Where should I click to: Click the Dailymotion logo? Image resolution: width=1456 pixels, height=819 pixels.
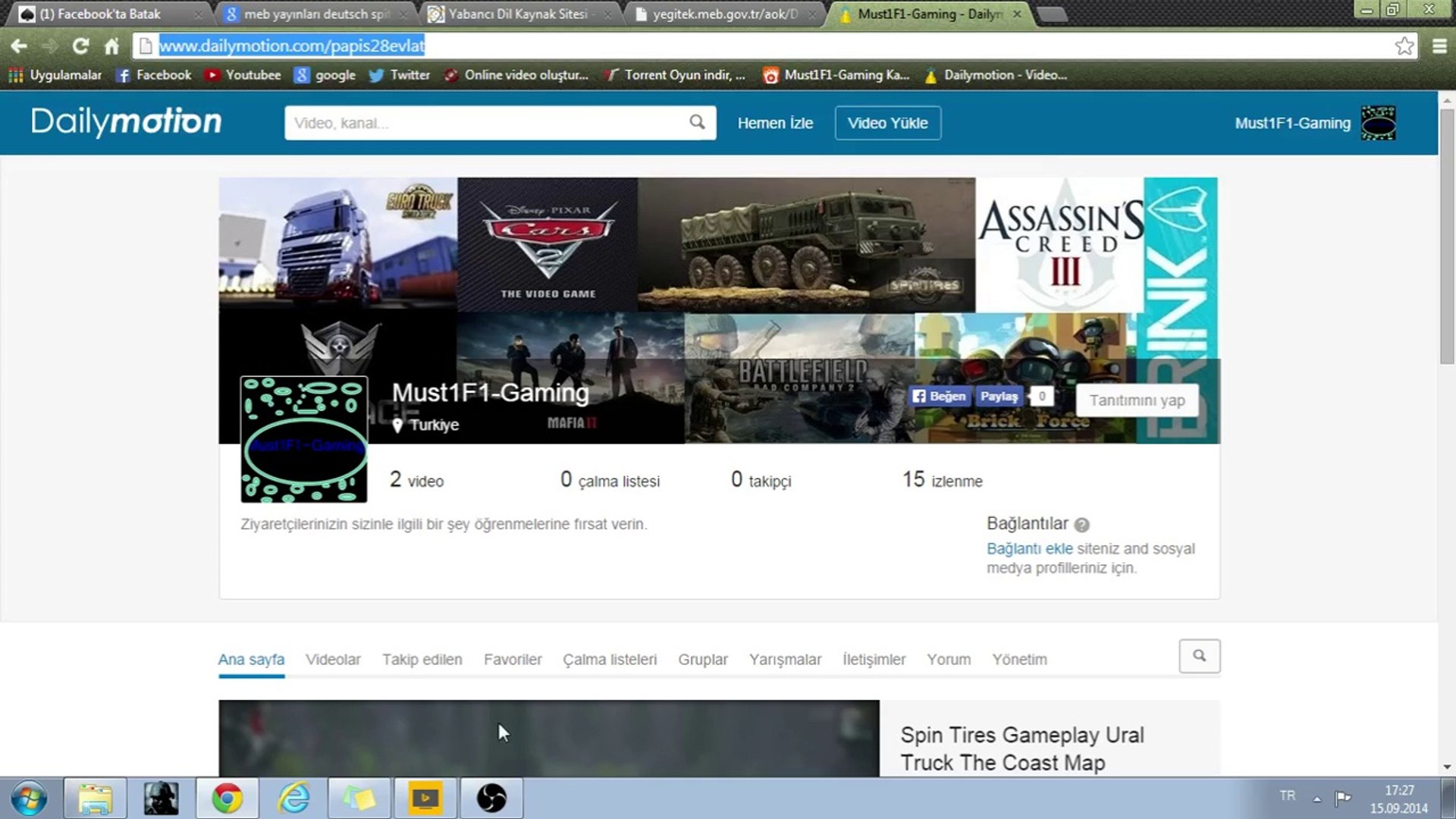(x=126, y=122)
